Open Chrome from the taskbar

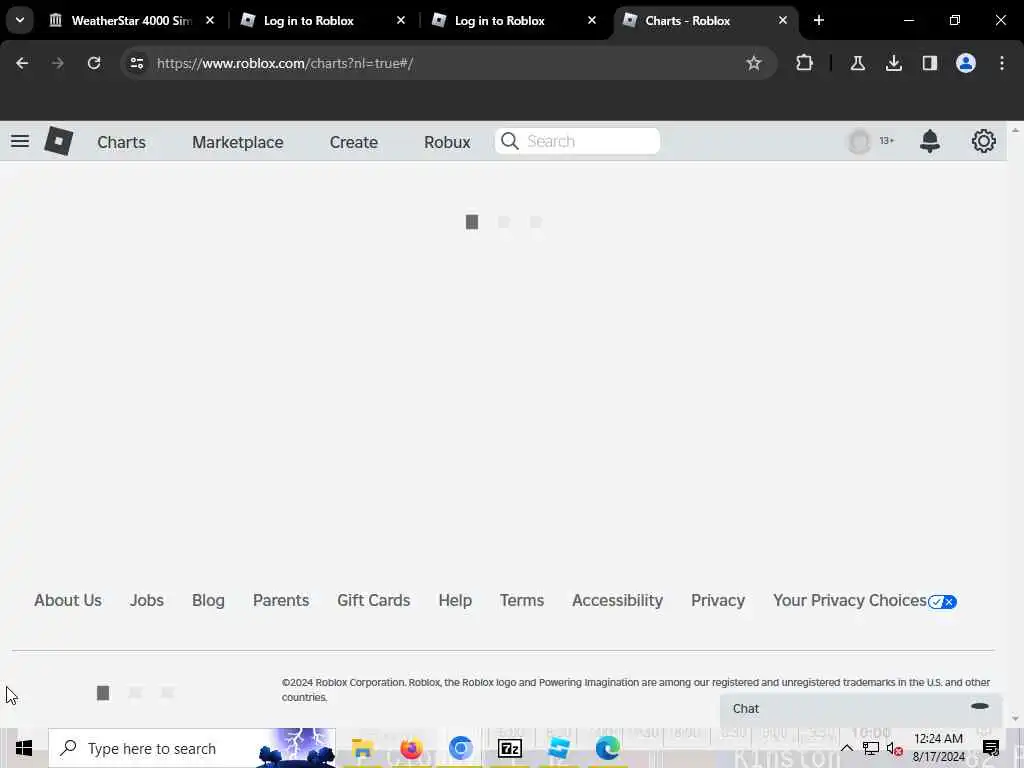pos(460,748)
